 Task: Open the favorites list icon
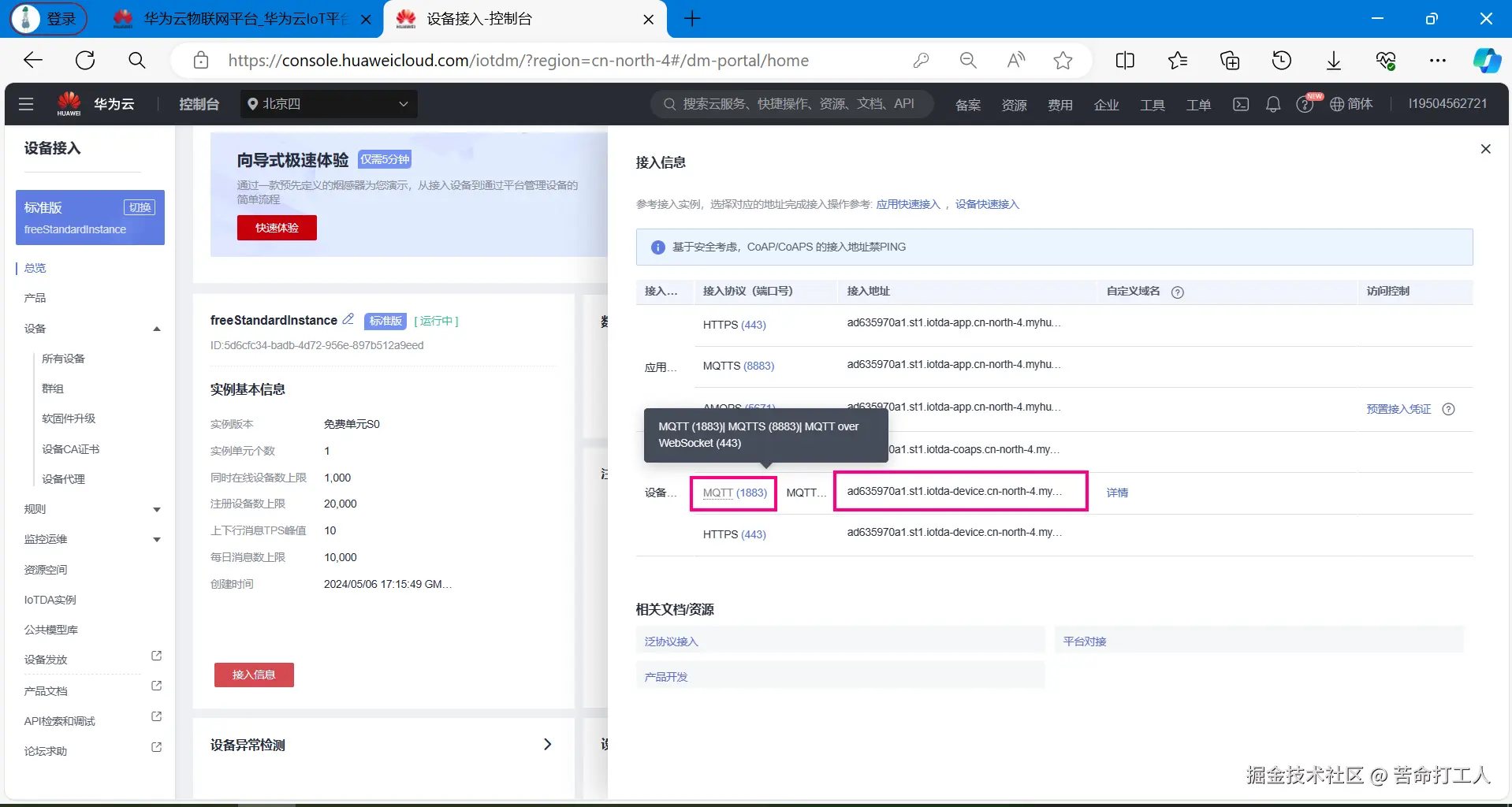[1178, 61]
